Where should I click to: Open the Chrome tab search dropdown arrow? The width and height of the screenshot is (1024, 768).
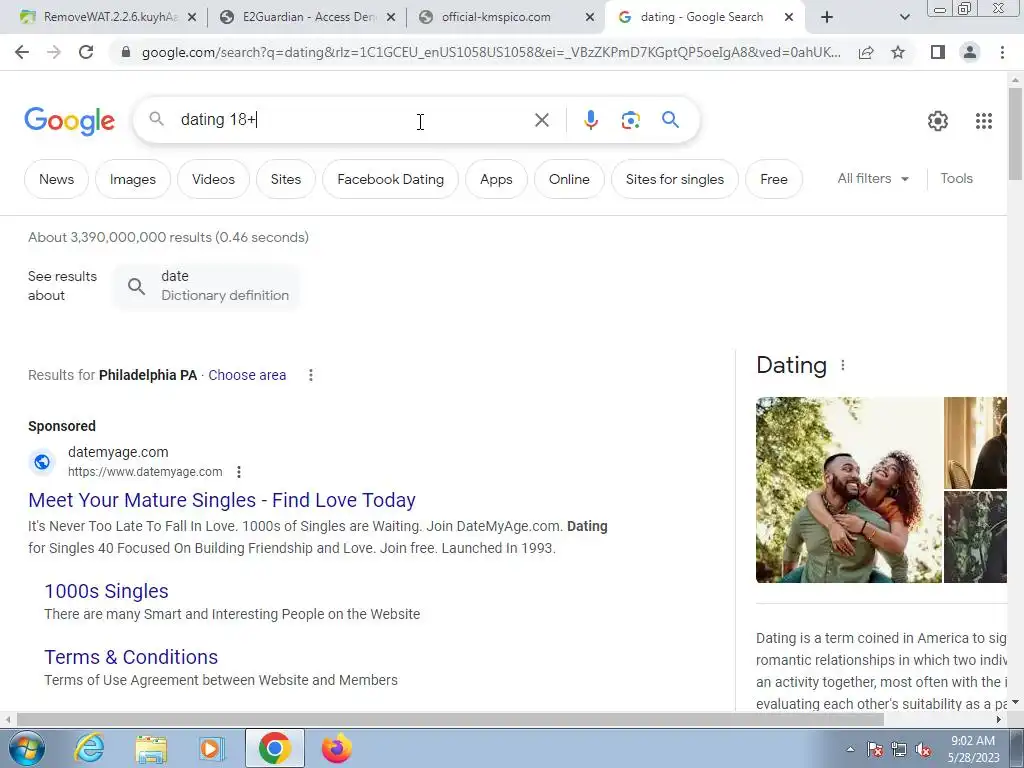coord(904,17)
